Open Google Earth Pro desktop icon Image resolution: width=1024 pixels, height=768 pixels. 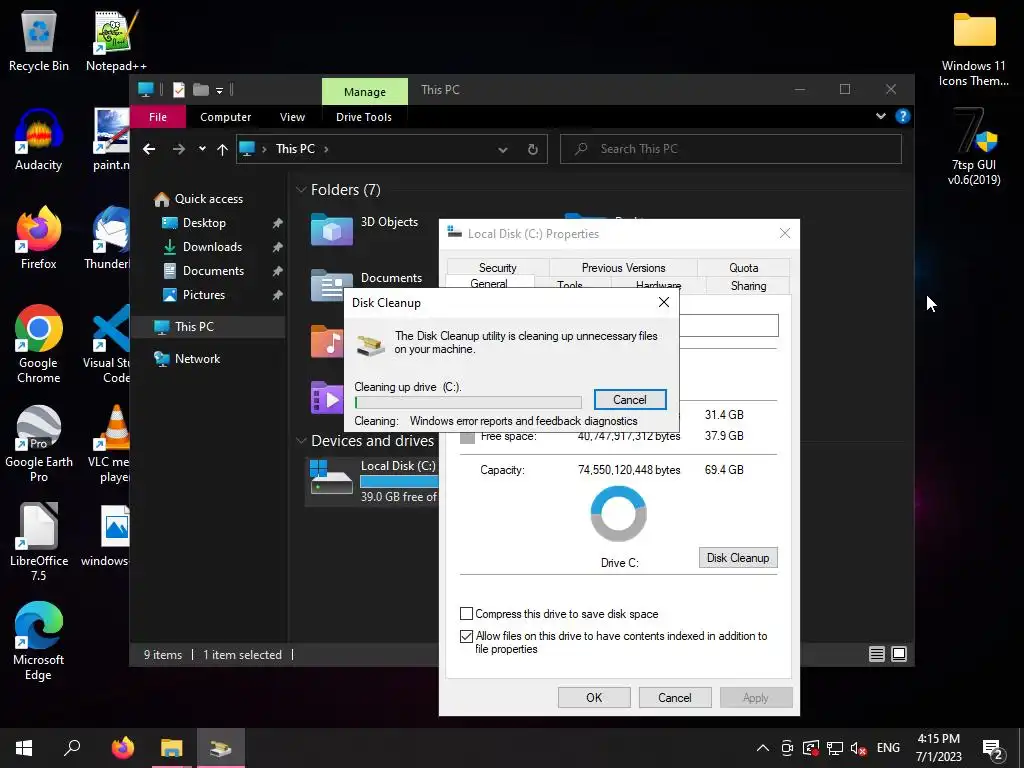[x=39, y=444]
